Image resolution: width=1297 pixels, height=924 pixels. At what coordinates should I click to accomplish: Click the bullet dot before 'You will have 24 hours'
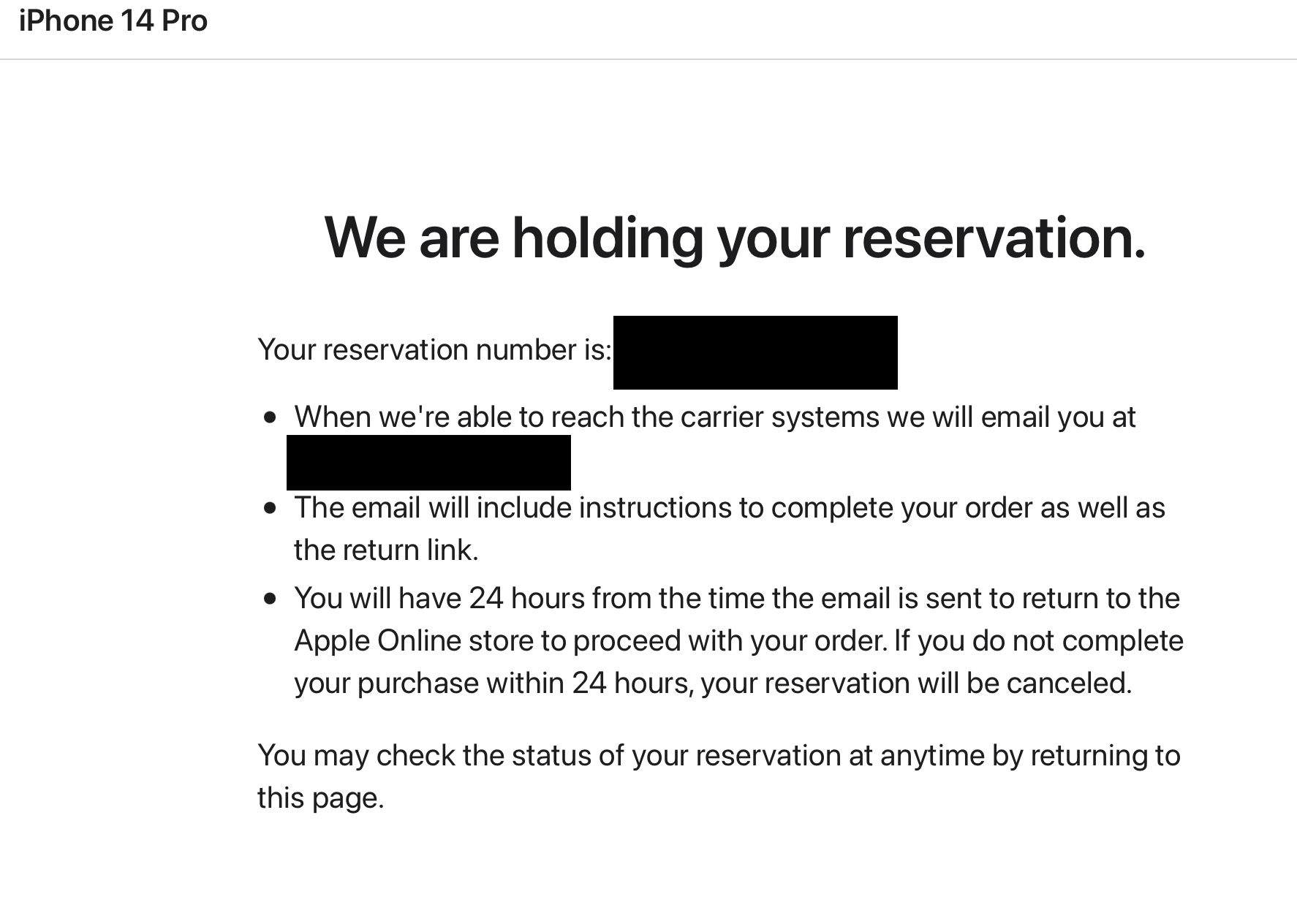pos(271,599)
